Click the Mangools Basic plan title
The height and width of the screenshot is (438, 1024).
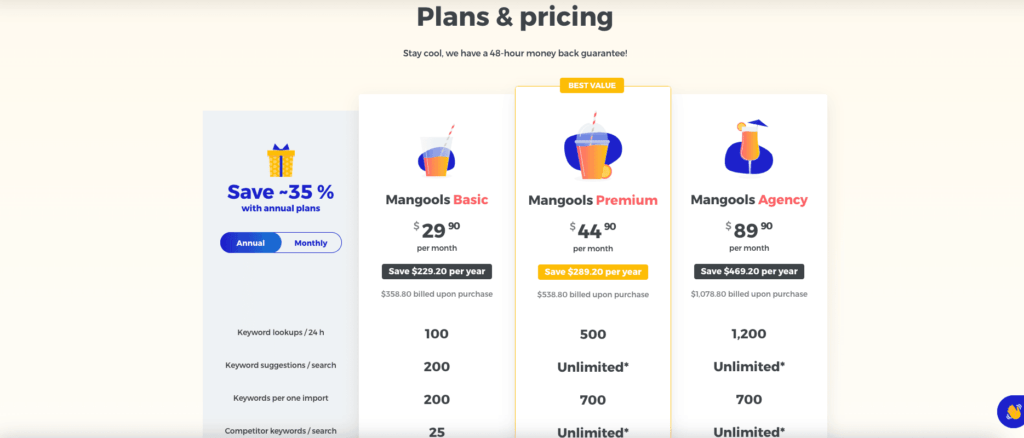tap(437, 200)
